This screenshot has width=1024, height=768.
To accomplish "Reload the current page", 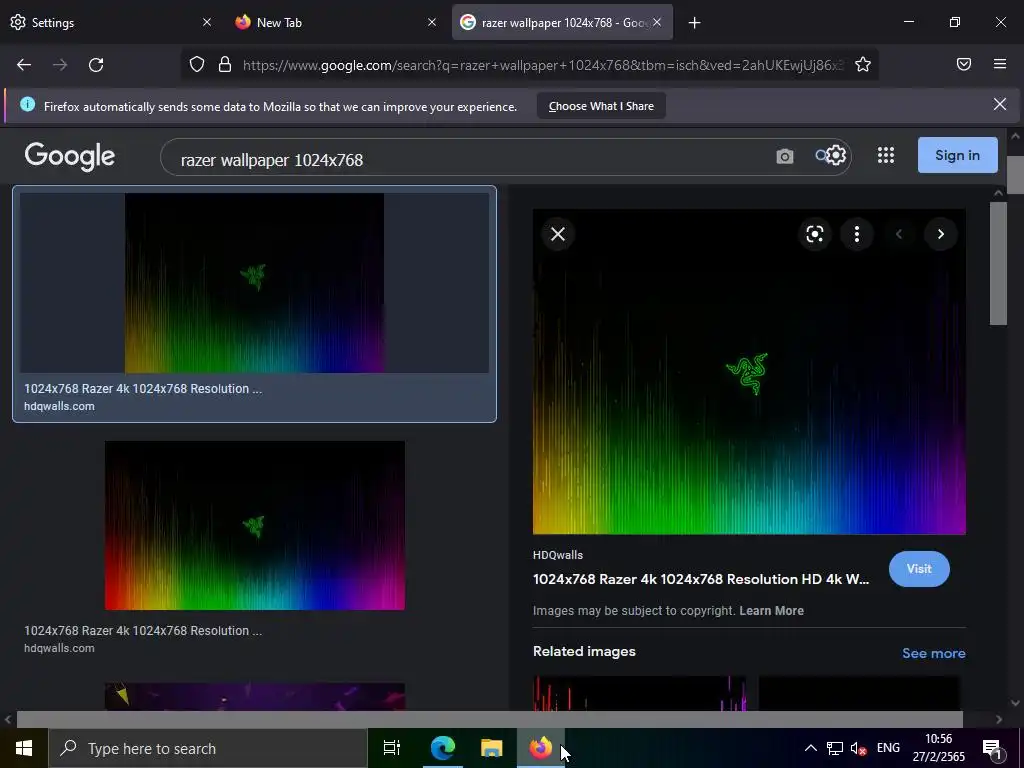I will 96,65.
